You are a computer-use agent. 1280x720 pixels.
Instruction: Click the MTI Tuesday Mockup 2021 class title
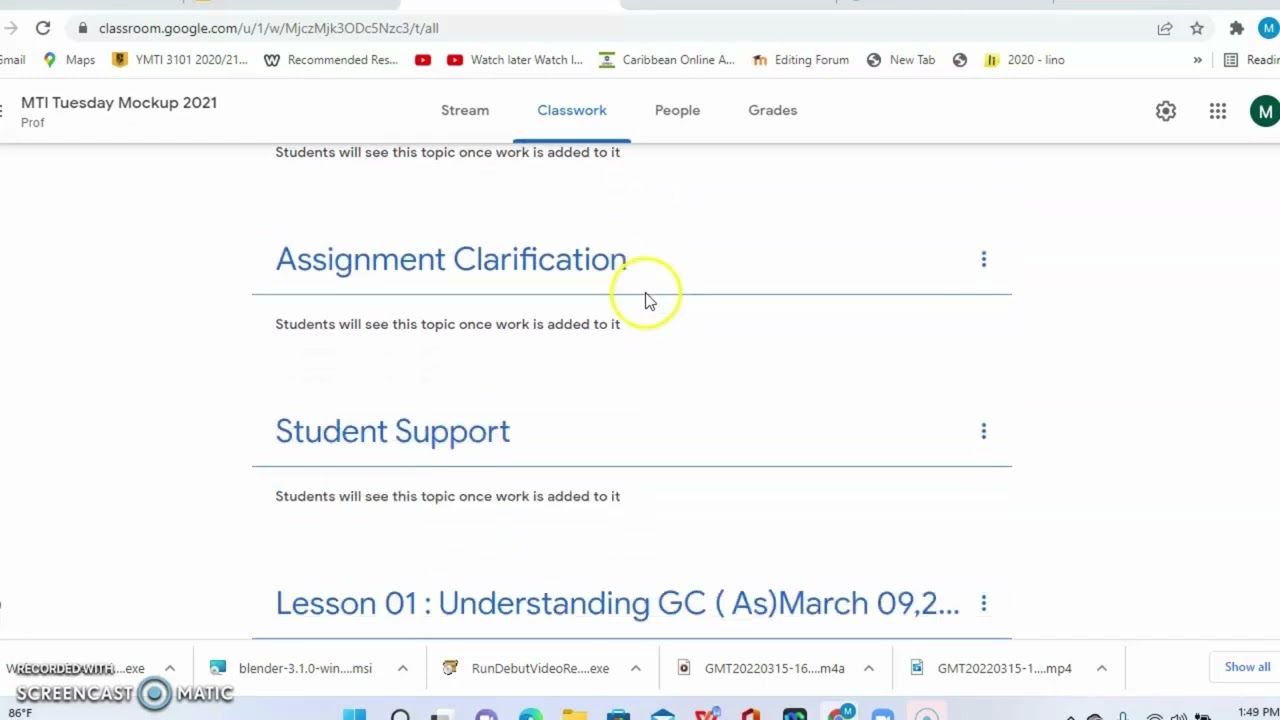click(119, 102)
